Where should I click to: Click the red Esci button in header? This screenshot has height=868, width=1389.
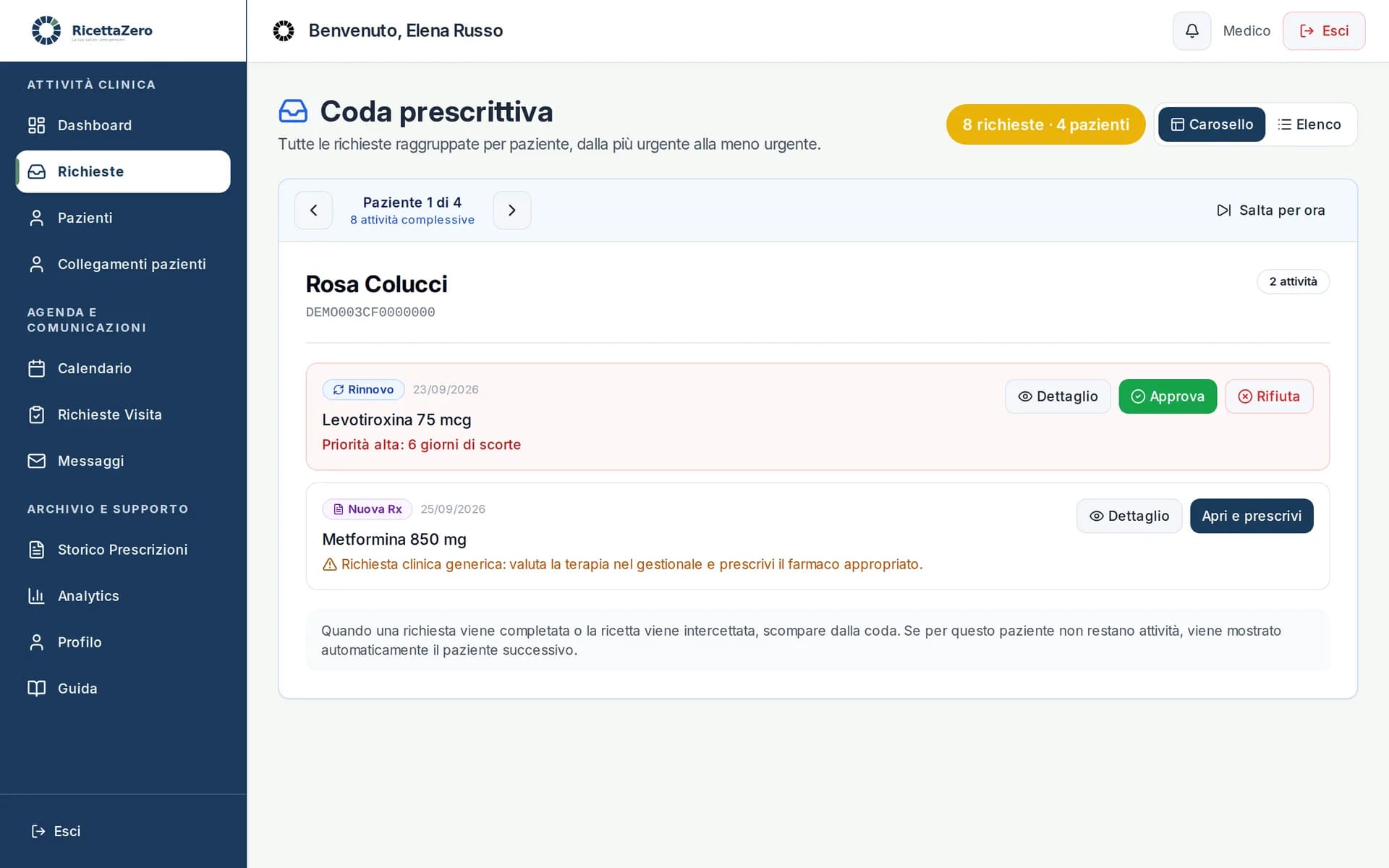tap(1324, 30)
